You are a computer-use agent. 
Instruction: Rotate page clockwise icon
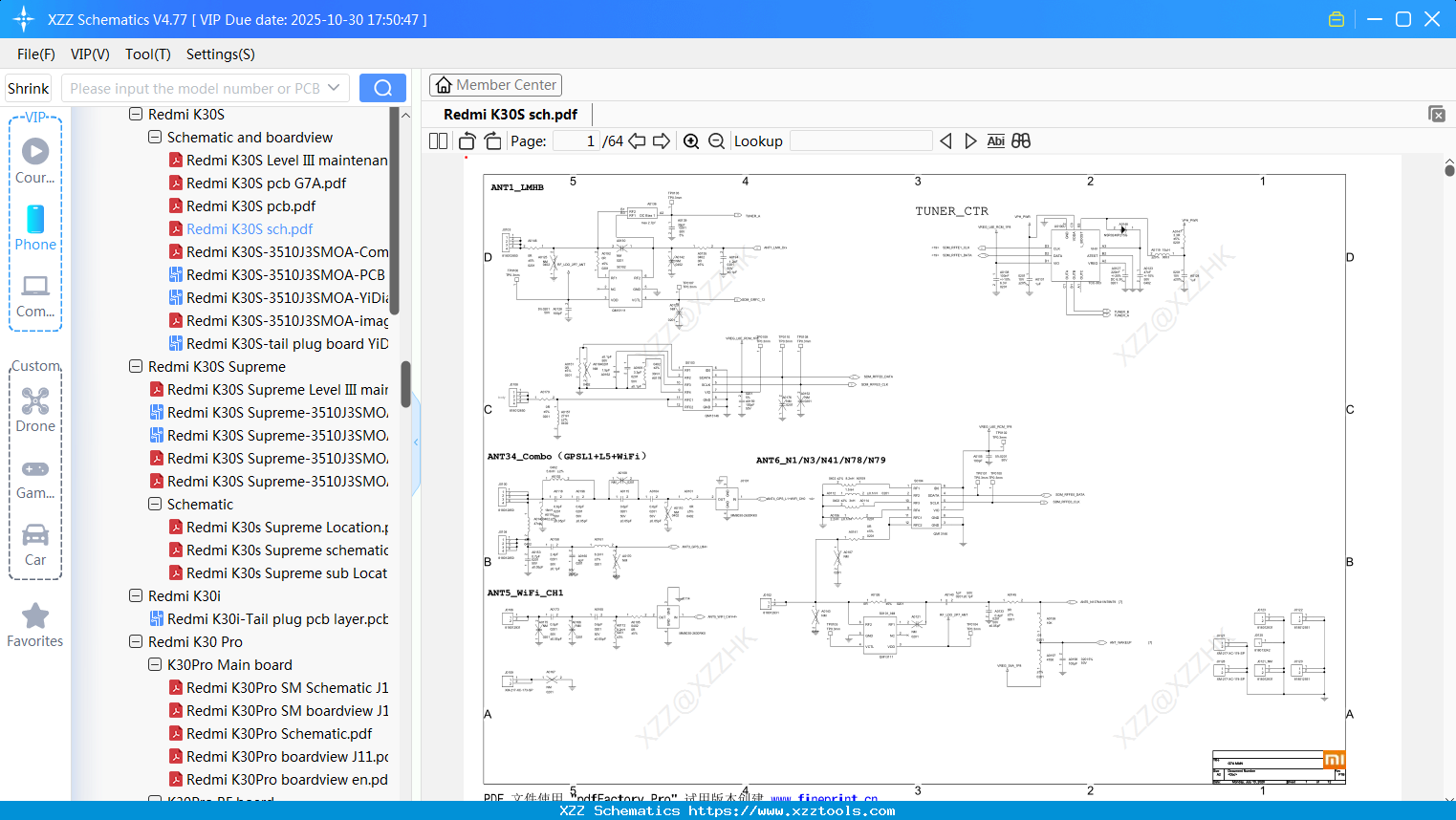(x=493, y=141)
